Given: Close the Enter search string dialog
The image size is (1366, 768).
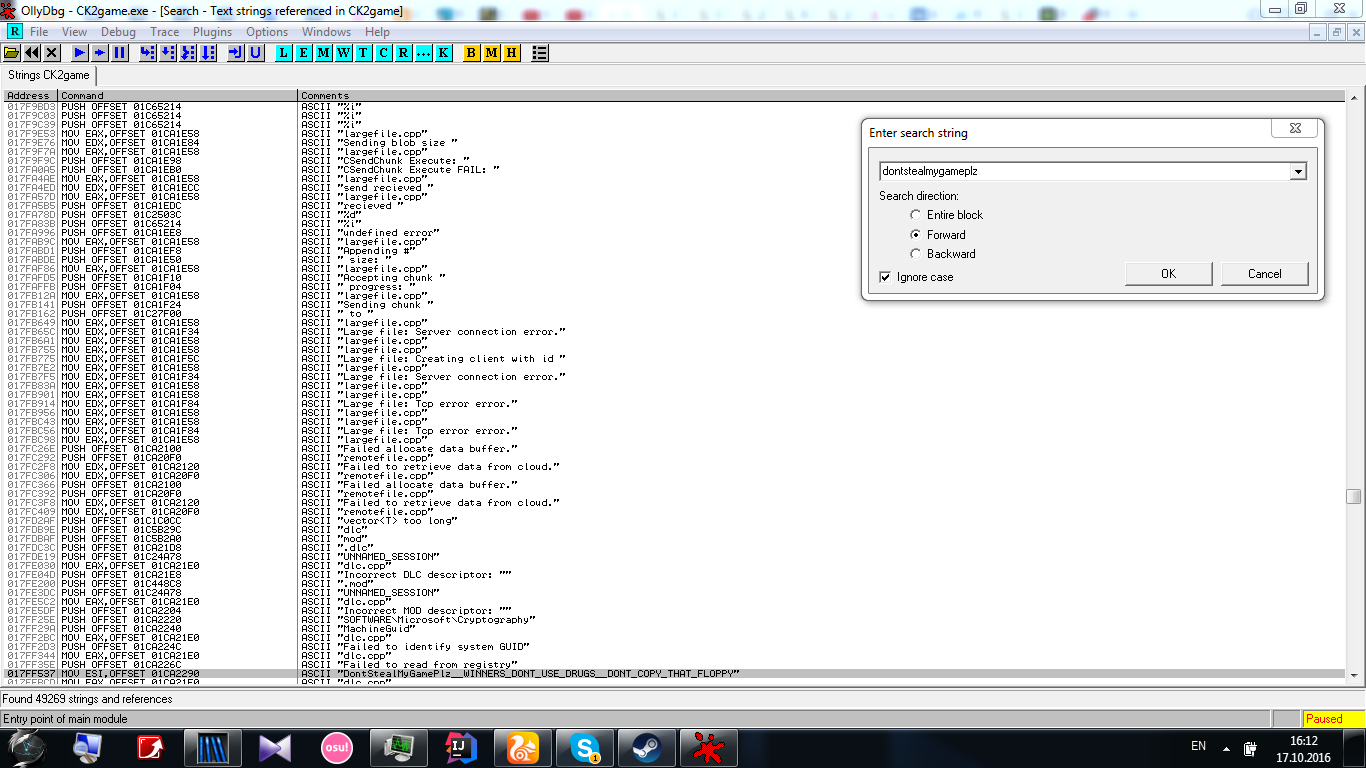Looking at the screenshot, I should (x=1296, y=129).
